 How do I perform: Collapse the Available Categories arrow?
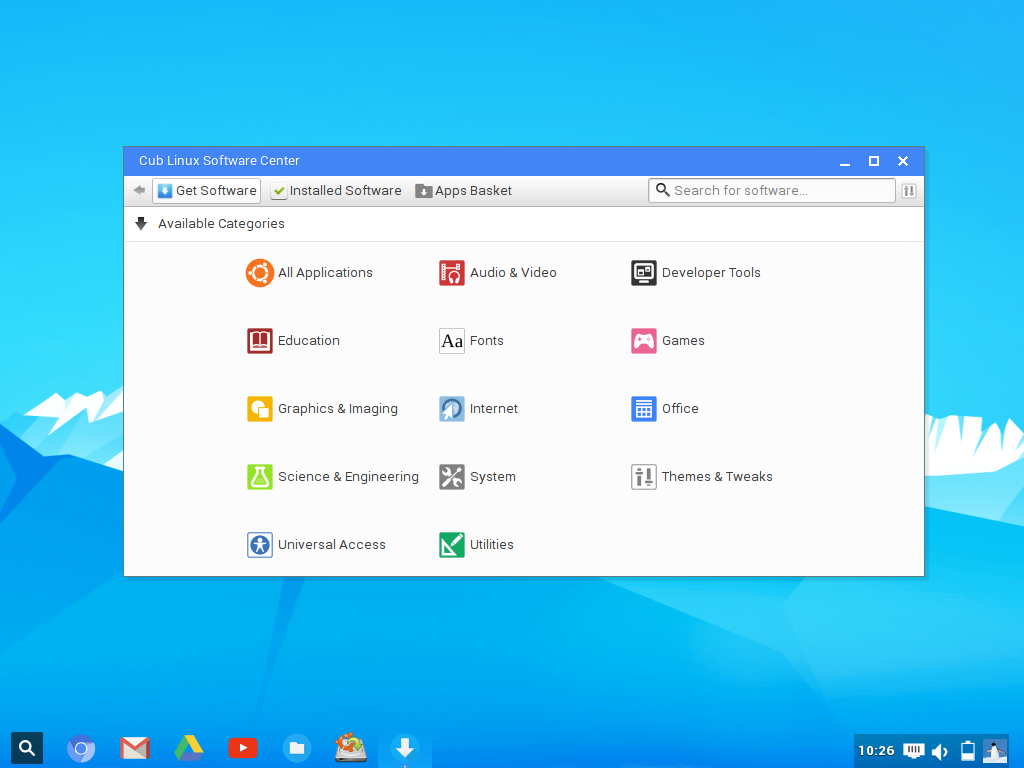point(141,224)
